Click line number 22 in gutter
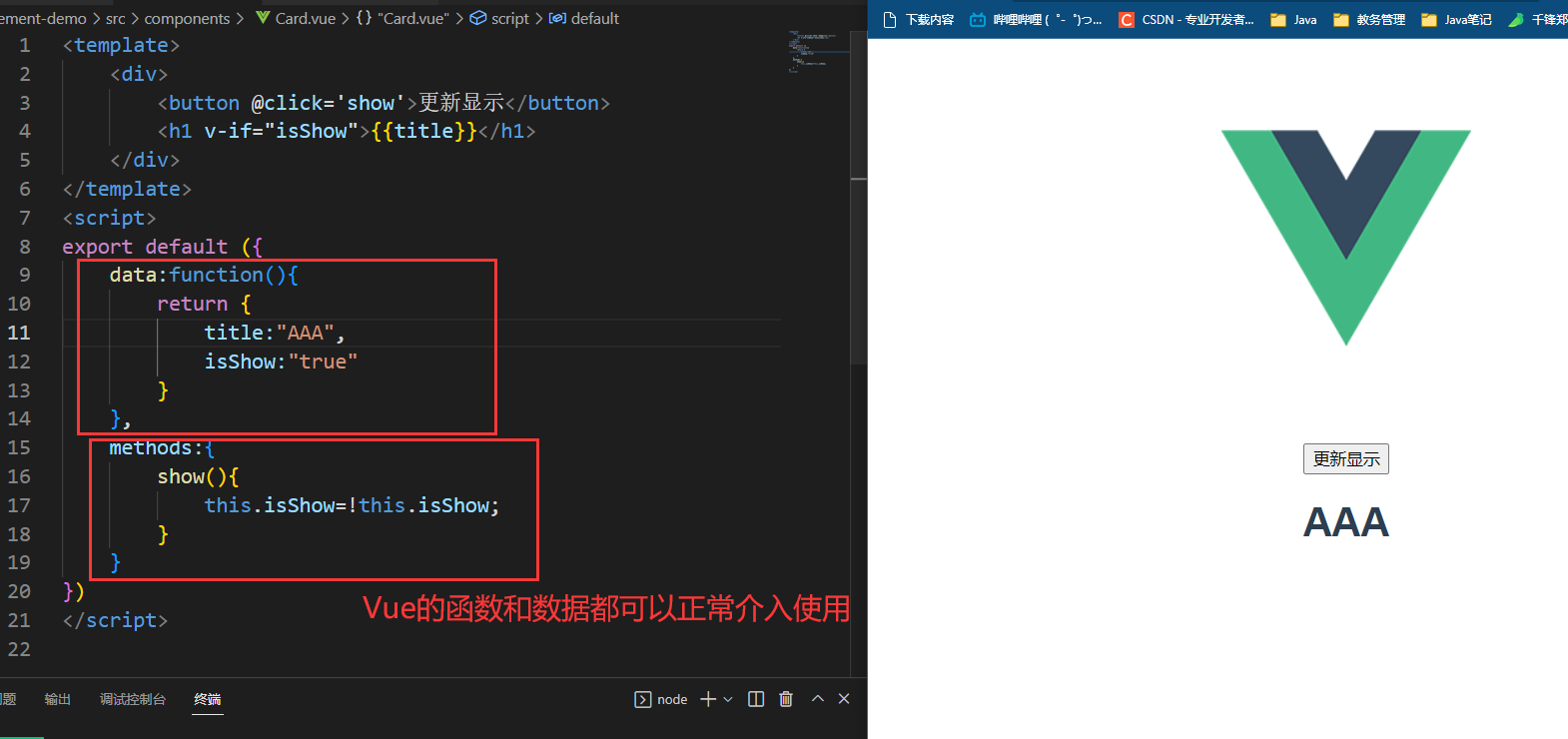The height and width of the screenshot is (739, 1568). tap(19, 649)
